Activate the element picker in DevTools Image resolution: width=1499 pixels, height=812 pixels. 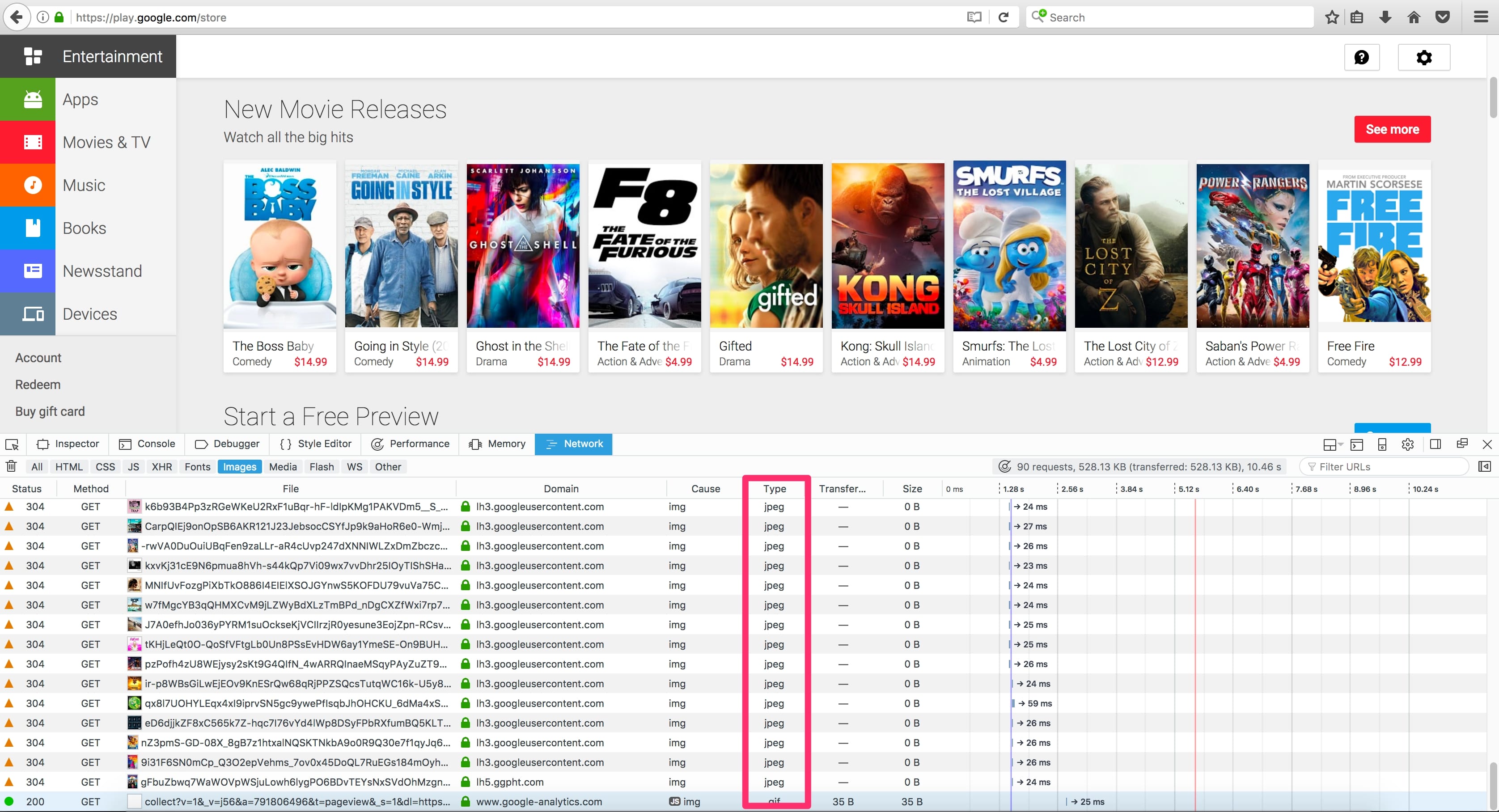point(12,444)
